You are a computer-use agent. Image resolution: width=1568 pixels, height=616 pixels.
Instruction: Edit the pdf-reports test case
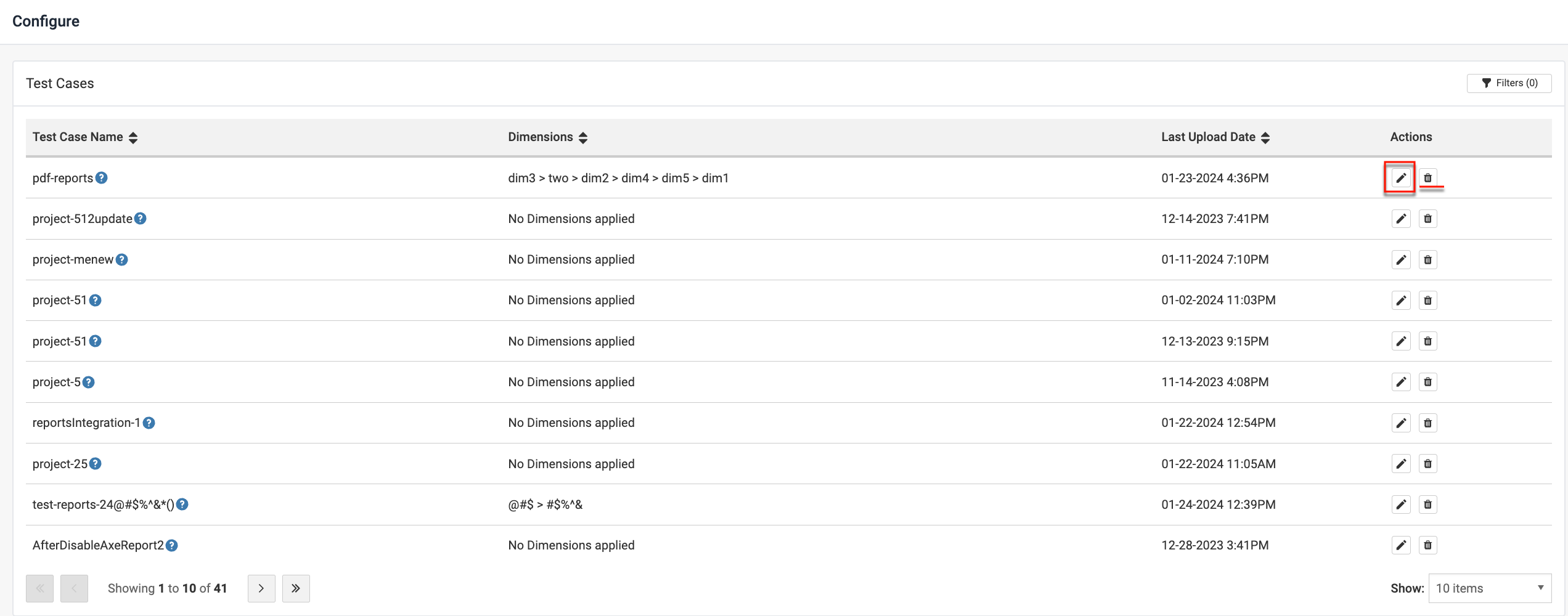pos(1401,178)
